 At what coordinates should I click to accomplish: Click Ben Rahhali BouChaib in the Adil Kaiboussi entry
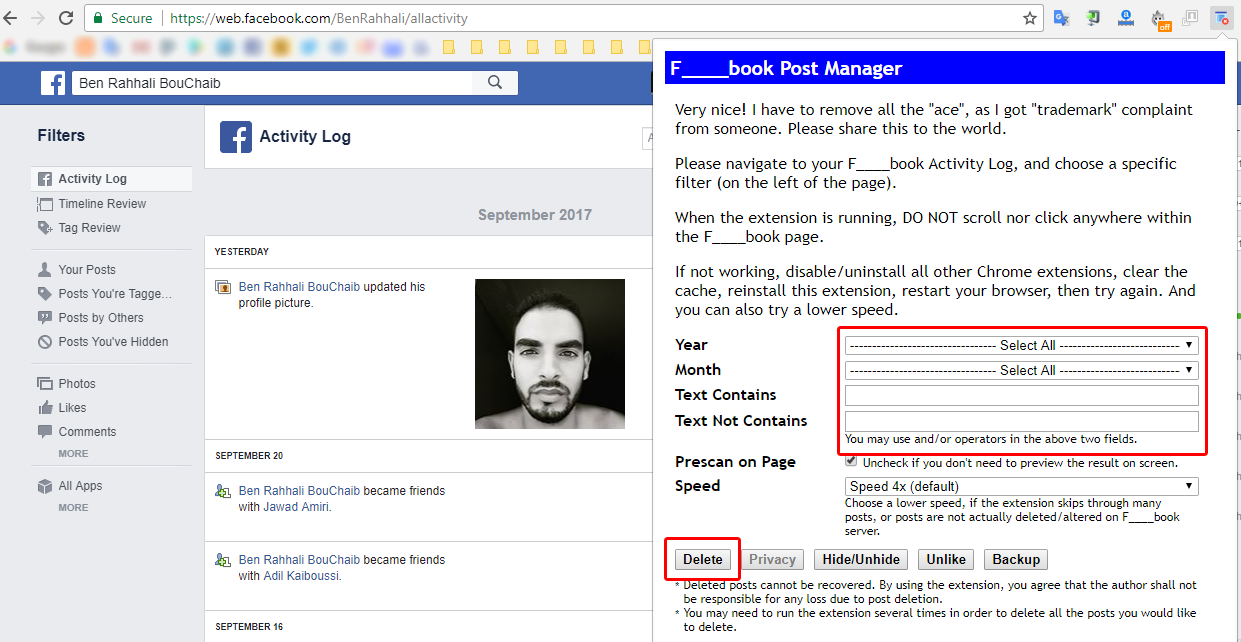click(x=299, y=560)
